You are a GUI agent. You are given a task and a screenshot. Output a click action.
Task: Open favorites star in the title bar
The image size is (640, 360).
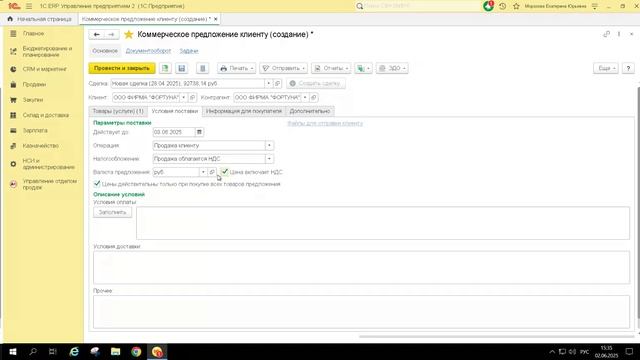[x=516, y=6]
